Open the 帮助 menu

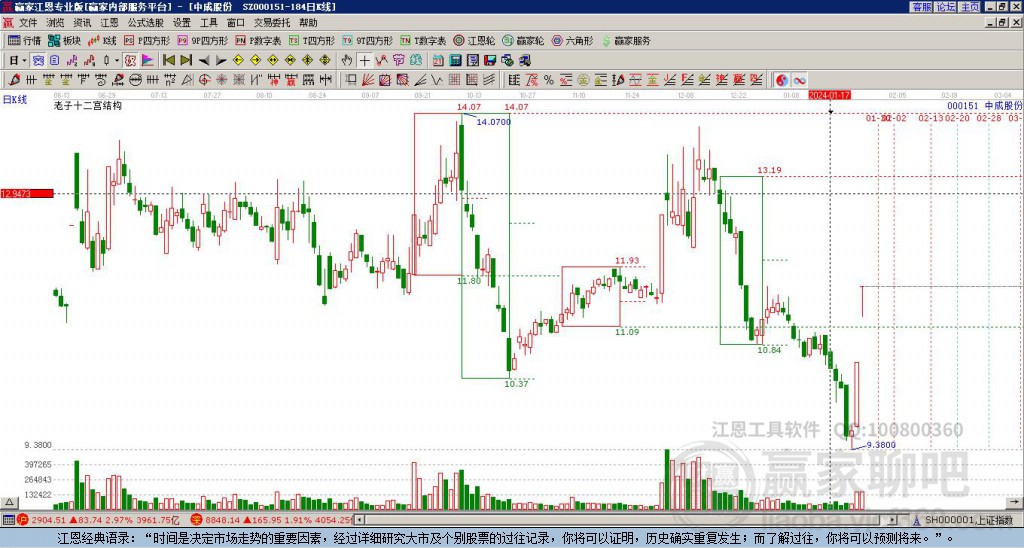[x=308, y=23]
